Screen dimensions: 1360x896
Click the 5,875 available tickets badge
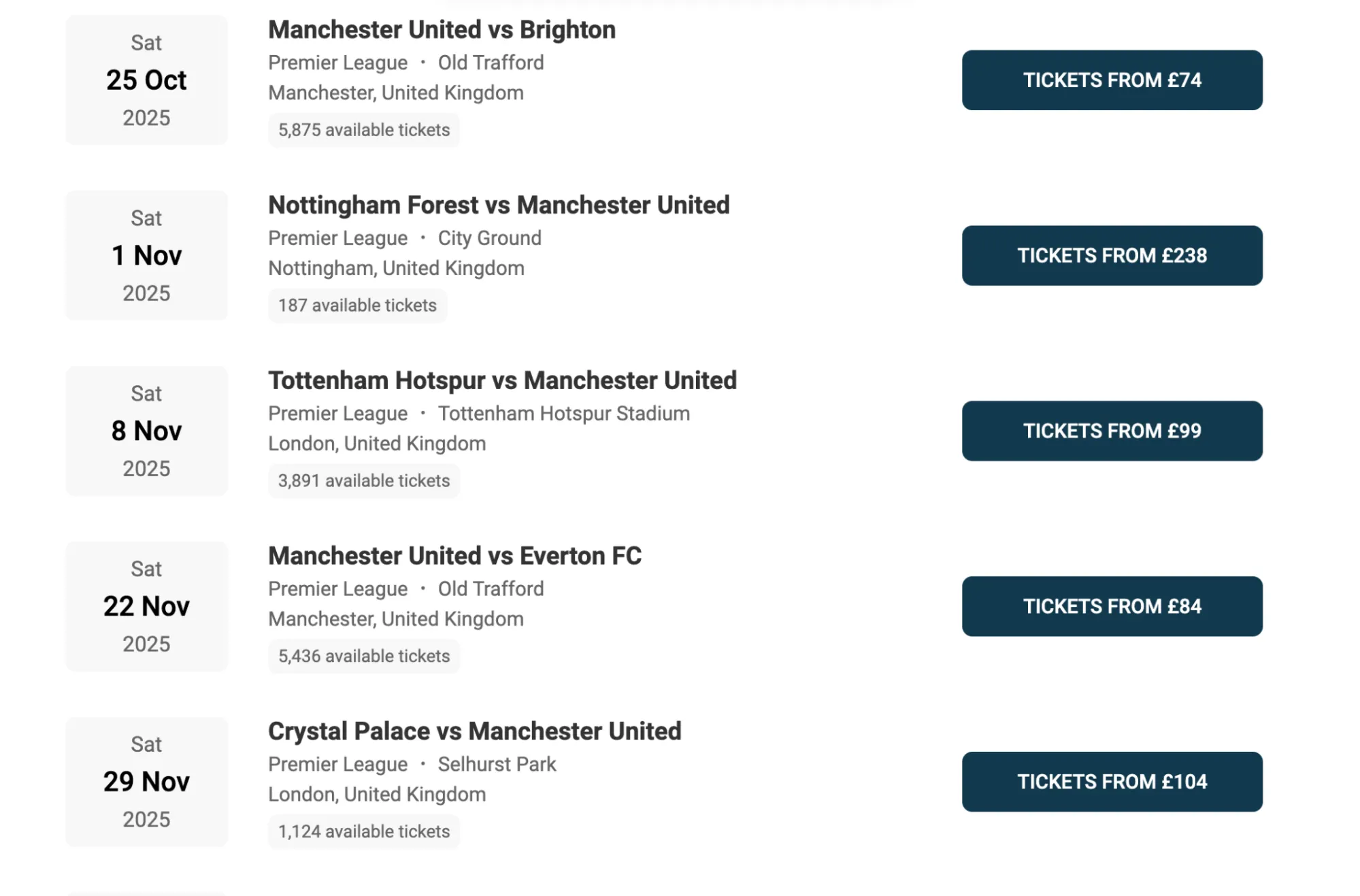tap(363, 129)
